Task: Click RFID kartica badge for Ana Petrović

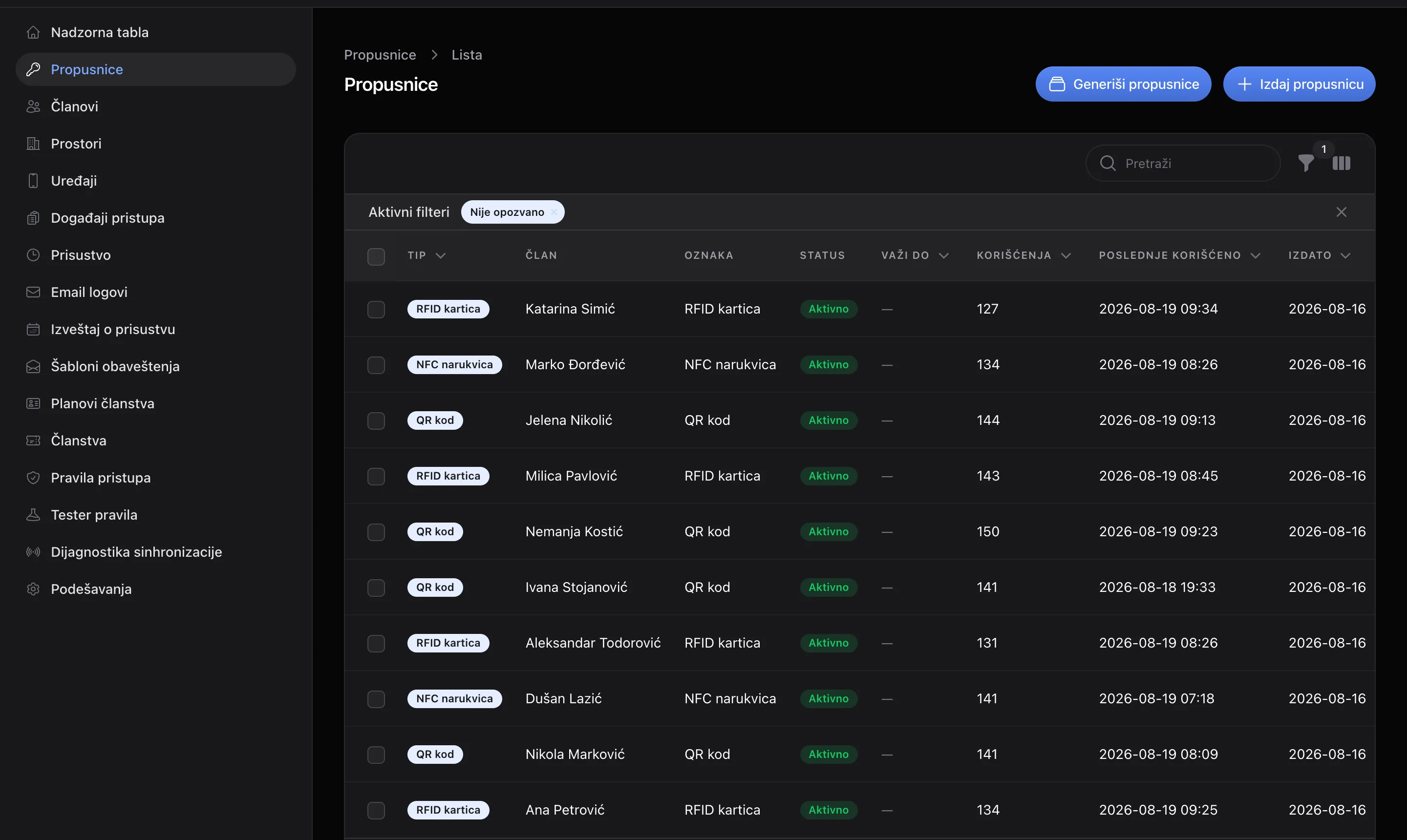Action: [x=448, y=810]
